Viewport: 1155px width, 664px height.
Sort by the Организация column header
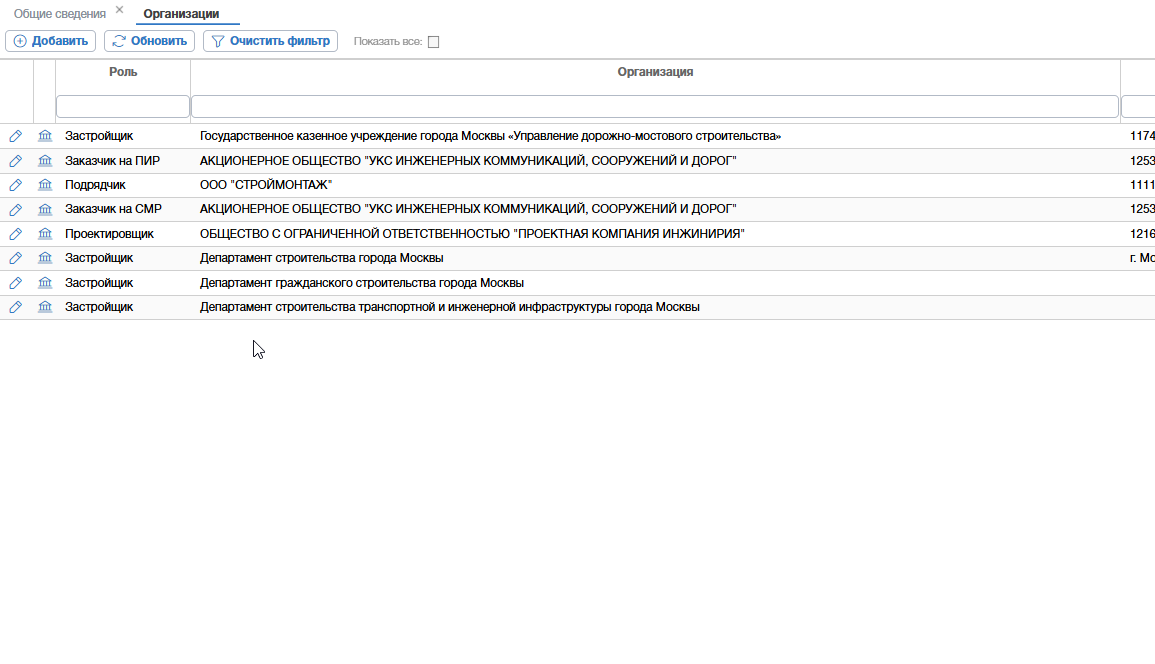(x=655, y=71)
